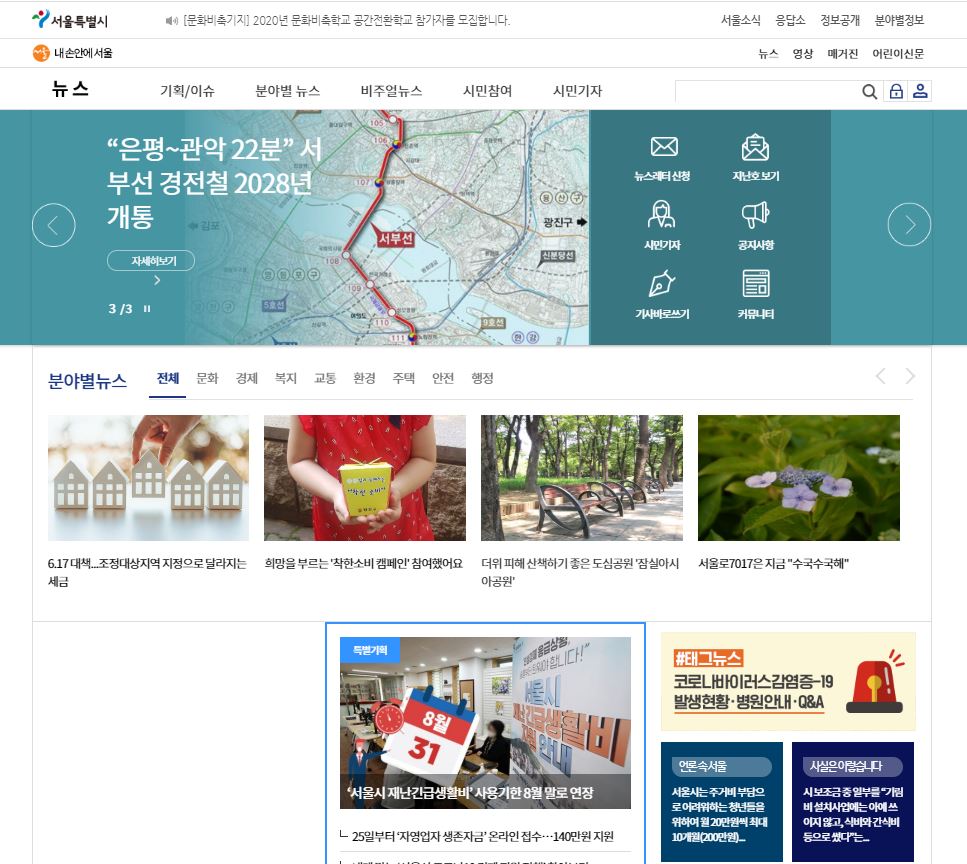Open 서울로7017 수국수국해 article title
The height and width of the screenshot is (864, 967).
(x=773, y=563)
